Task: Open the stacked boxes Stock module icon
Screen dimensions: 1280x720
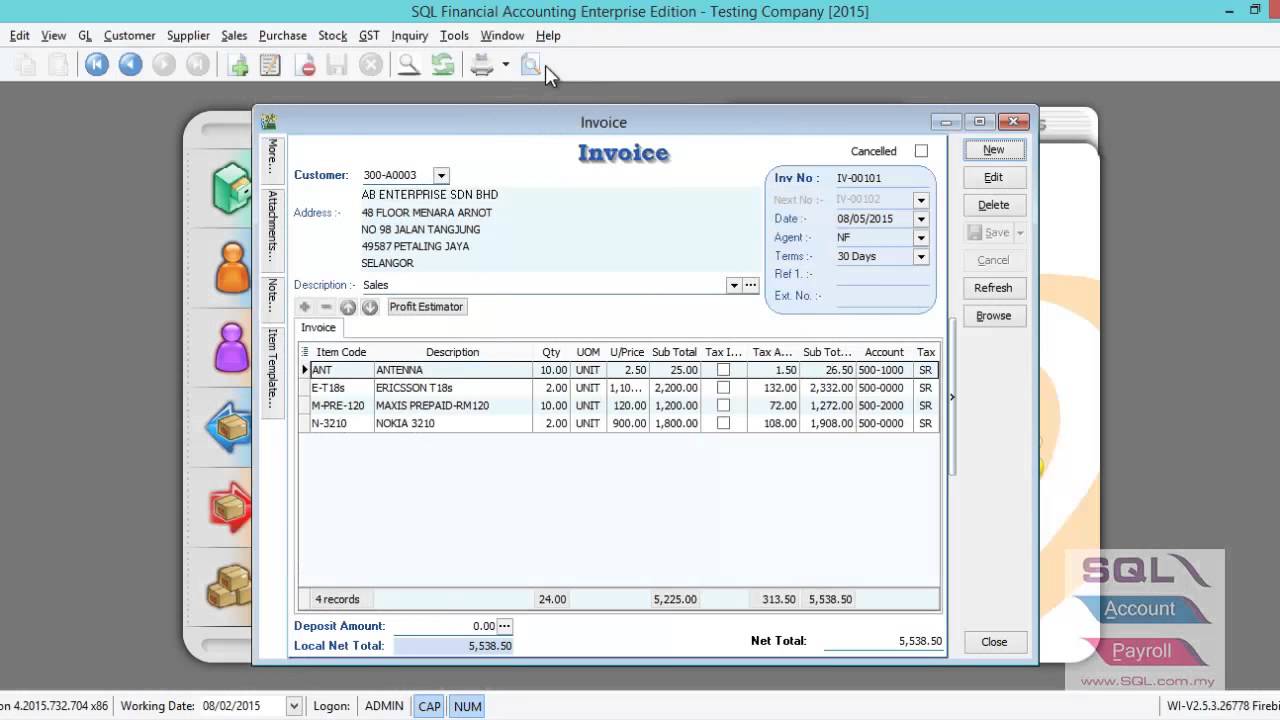Action: click(x=229, y=587)
